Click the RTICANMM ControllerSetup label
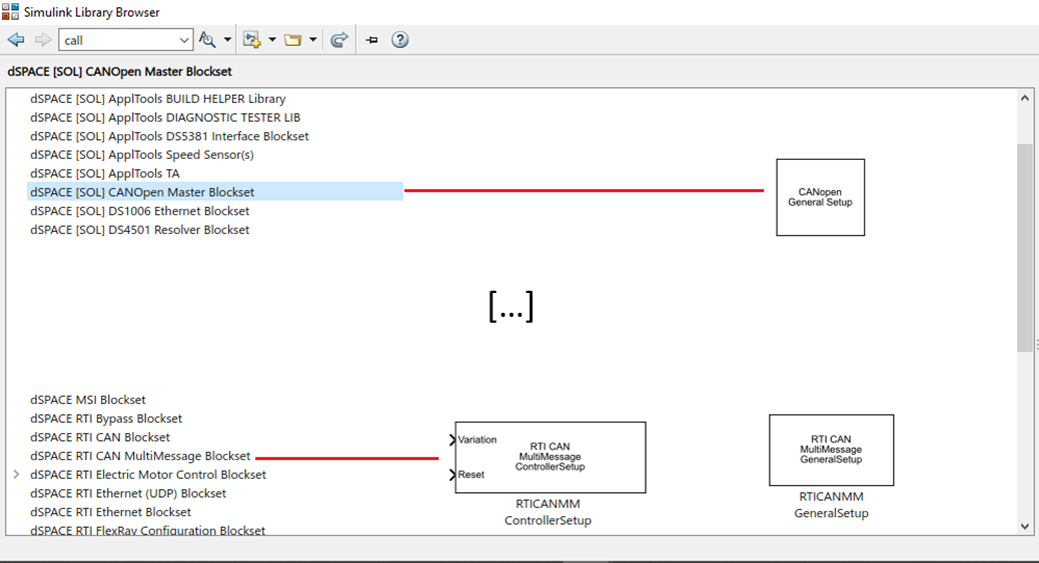The image size is (1039, 563). click(547, 512)
